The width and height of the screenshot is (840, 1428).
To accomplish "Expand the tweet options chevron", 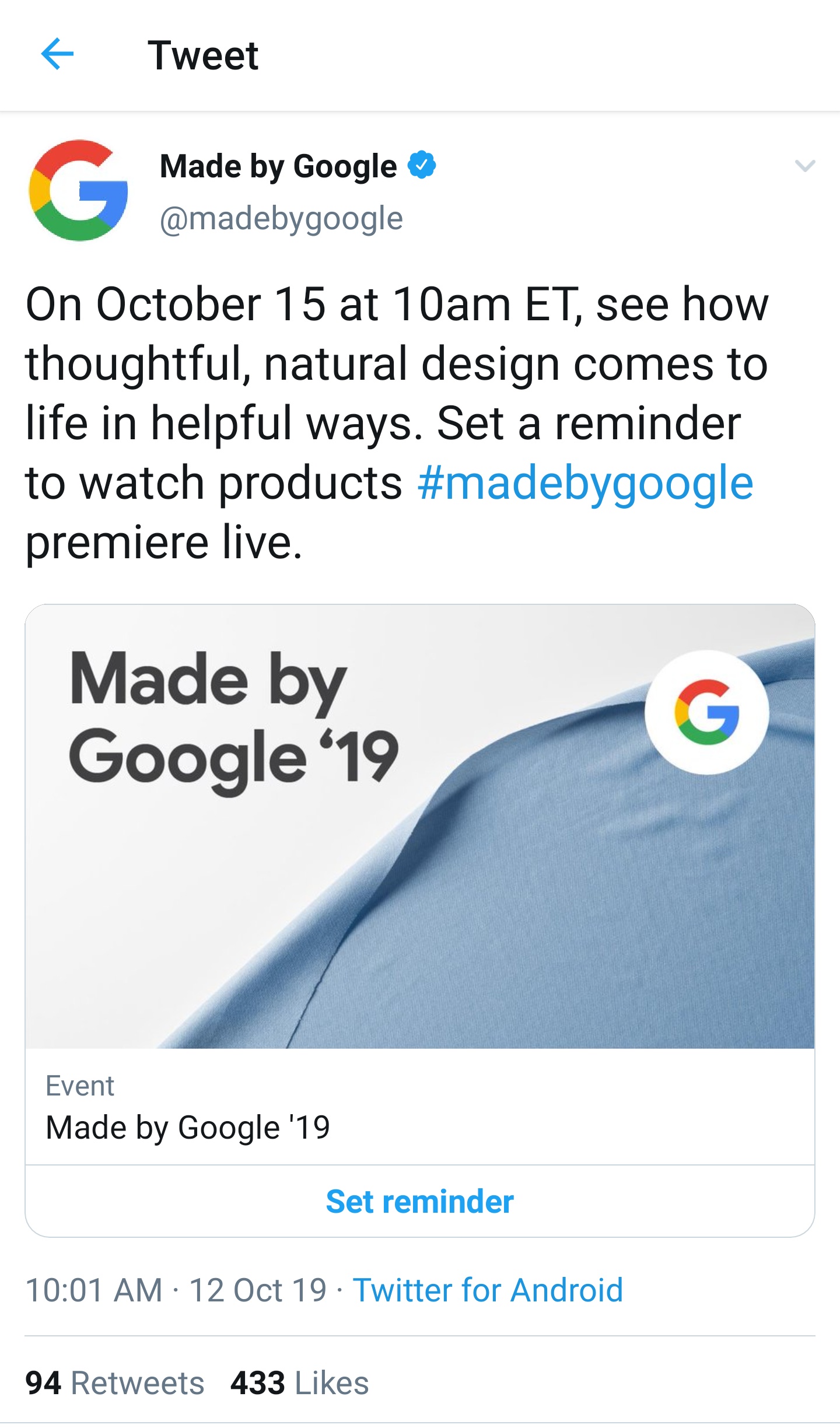I will click(804, 166).
